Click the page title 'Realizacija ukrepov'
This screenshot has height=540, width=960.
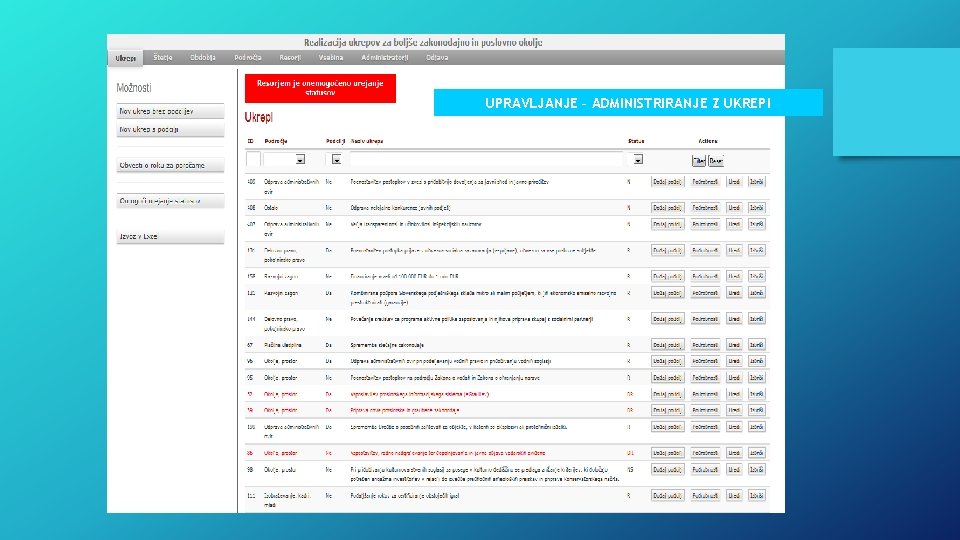pyautogui.click(x=423, y=42)
